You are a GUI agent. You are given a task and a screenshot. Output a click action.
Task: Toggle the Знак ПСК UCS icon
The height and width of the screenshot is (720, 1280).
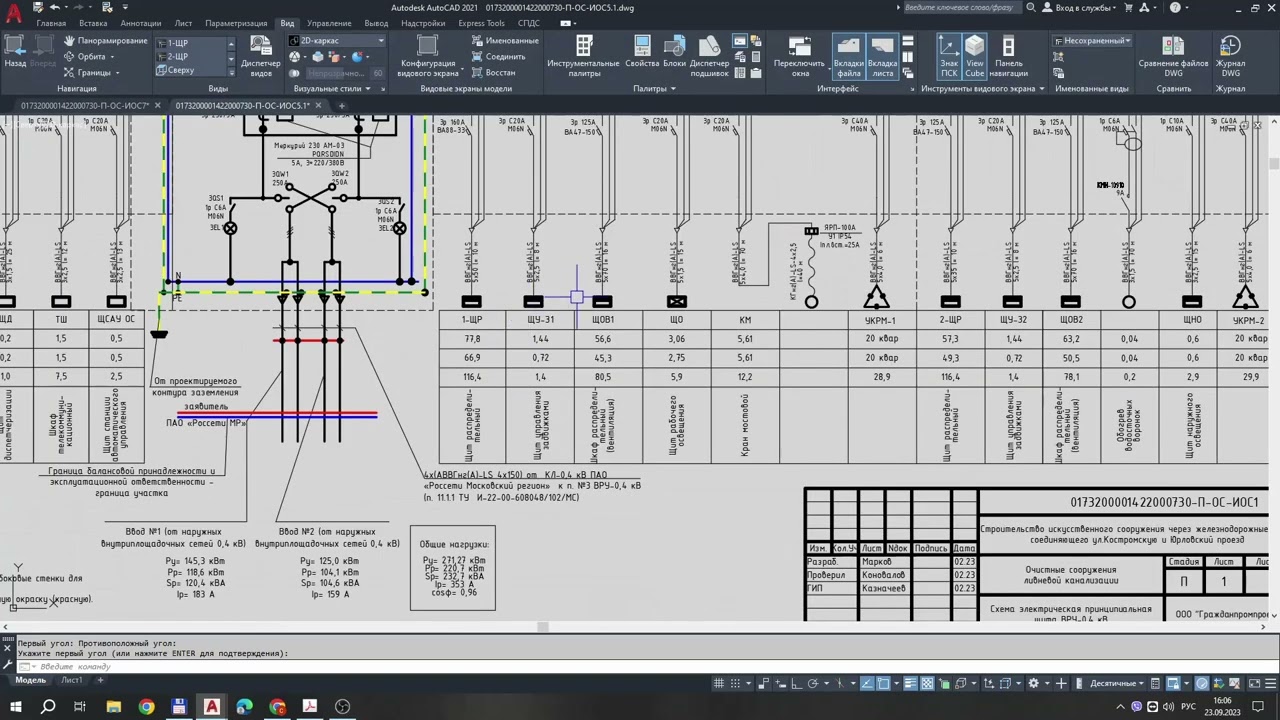click(948, 56)
